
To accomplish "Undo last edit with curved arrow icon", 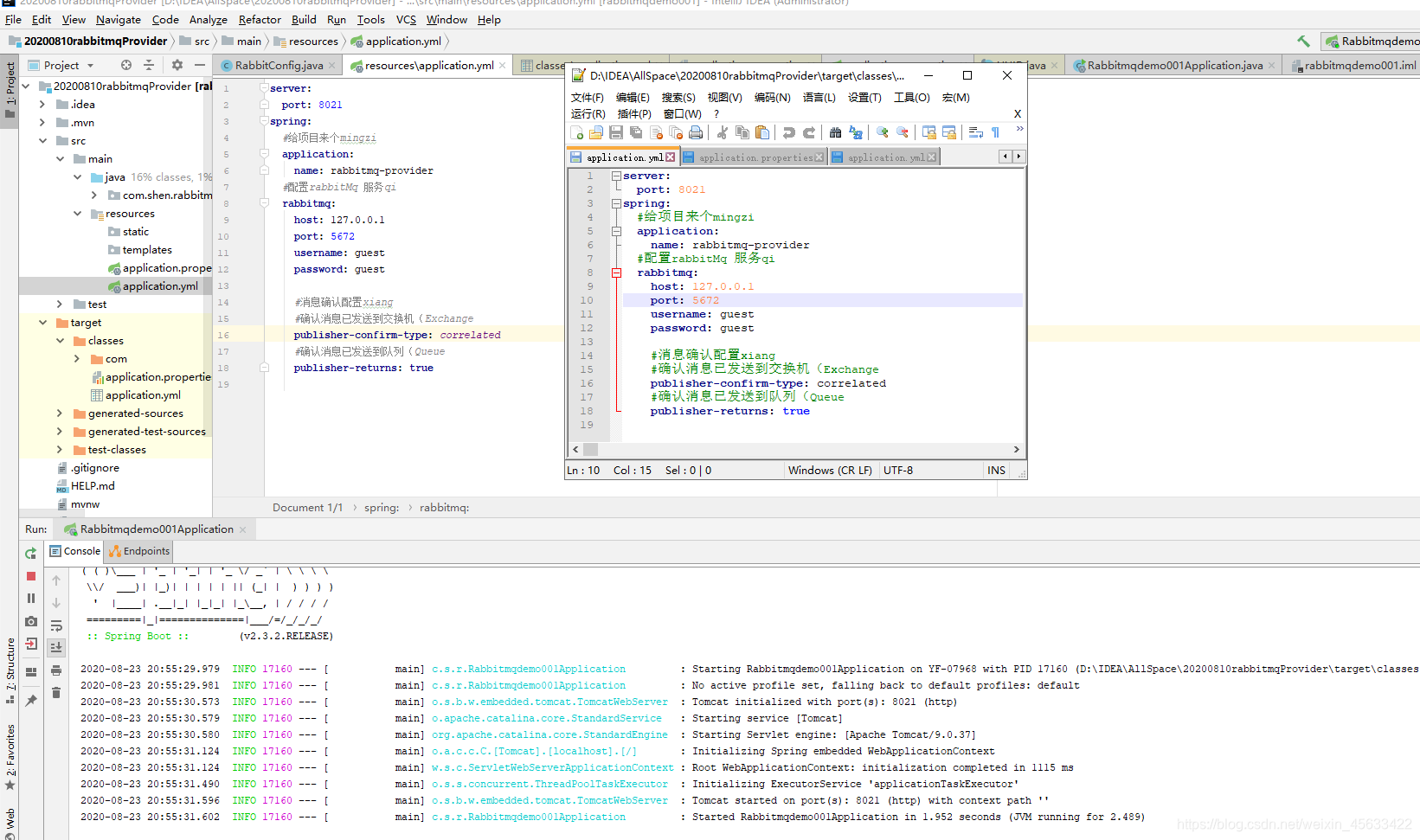I will [788, 131].
